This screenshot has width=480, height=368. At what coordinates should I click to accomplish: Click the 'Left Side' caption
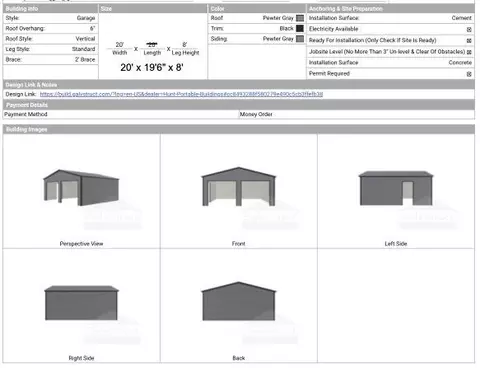pos(396,244)
